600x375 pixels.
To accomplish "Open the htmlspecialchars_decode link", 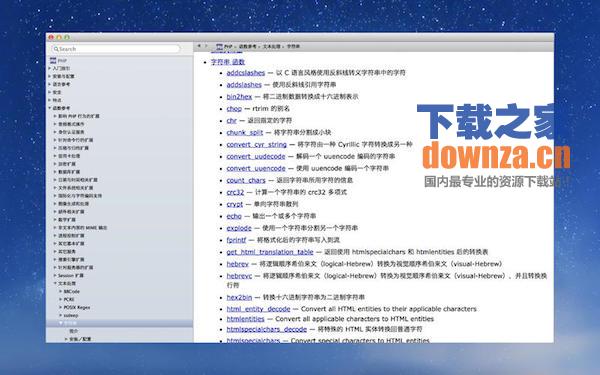I will click(267, 329).
